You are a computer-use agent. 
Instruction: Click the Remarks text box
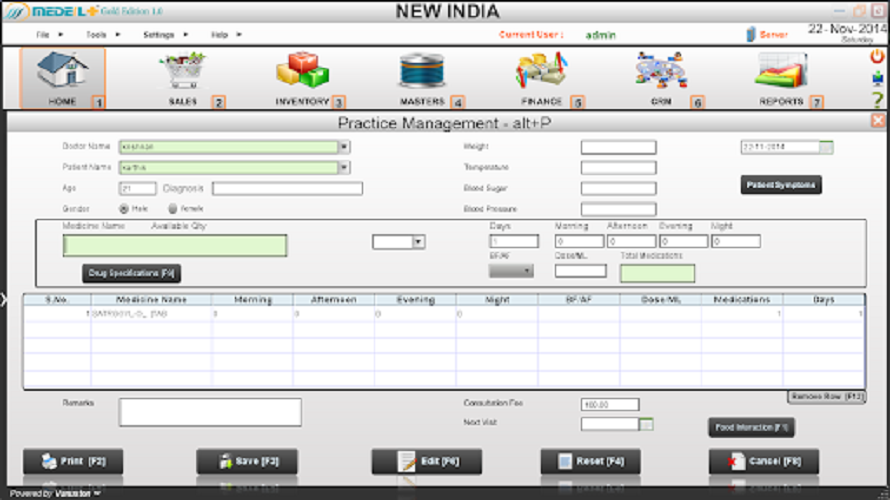pos(210,412)
